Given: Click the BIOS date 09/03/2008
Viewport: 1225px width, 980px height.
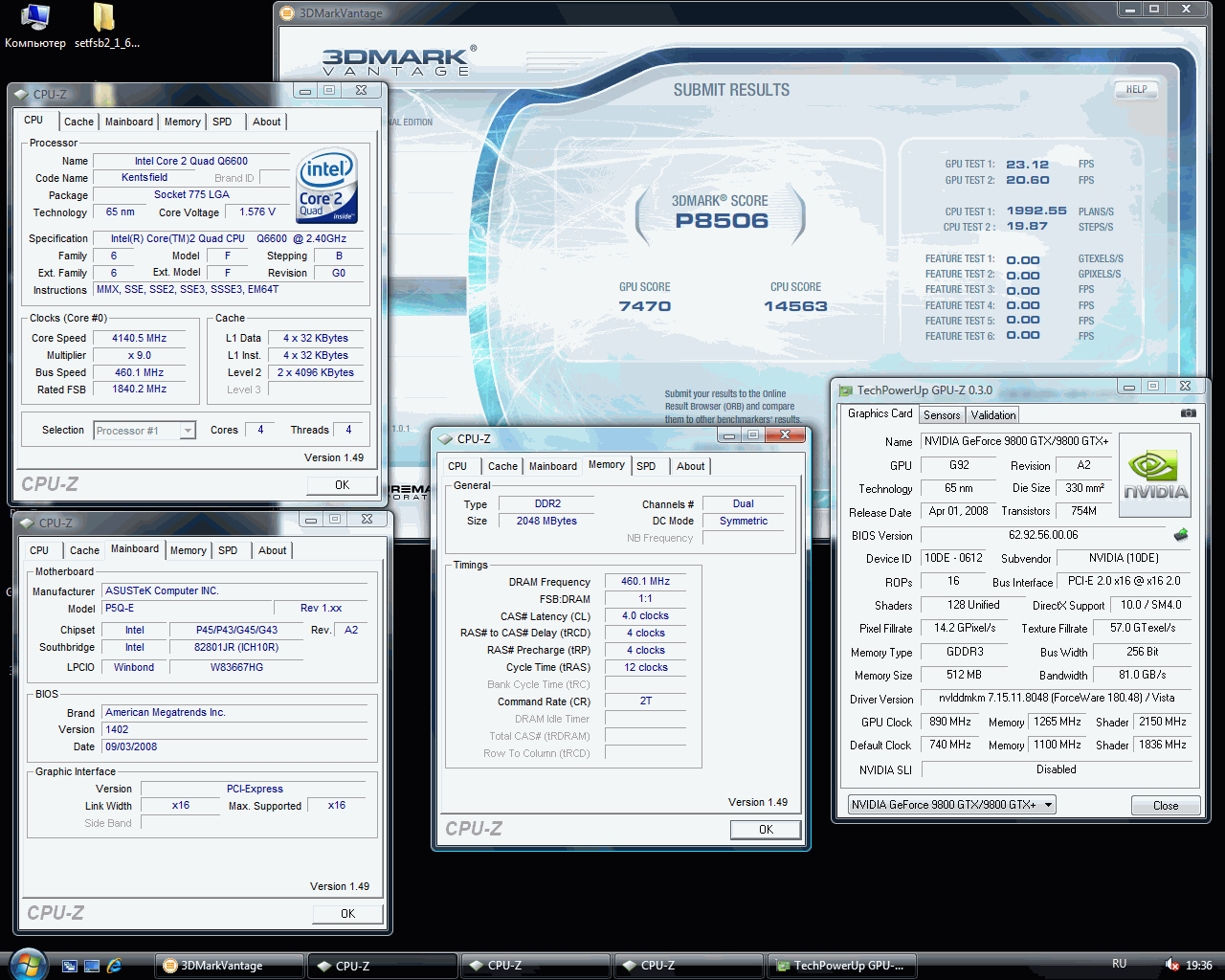Looking at the screenshot, I should pos(234,747).
